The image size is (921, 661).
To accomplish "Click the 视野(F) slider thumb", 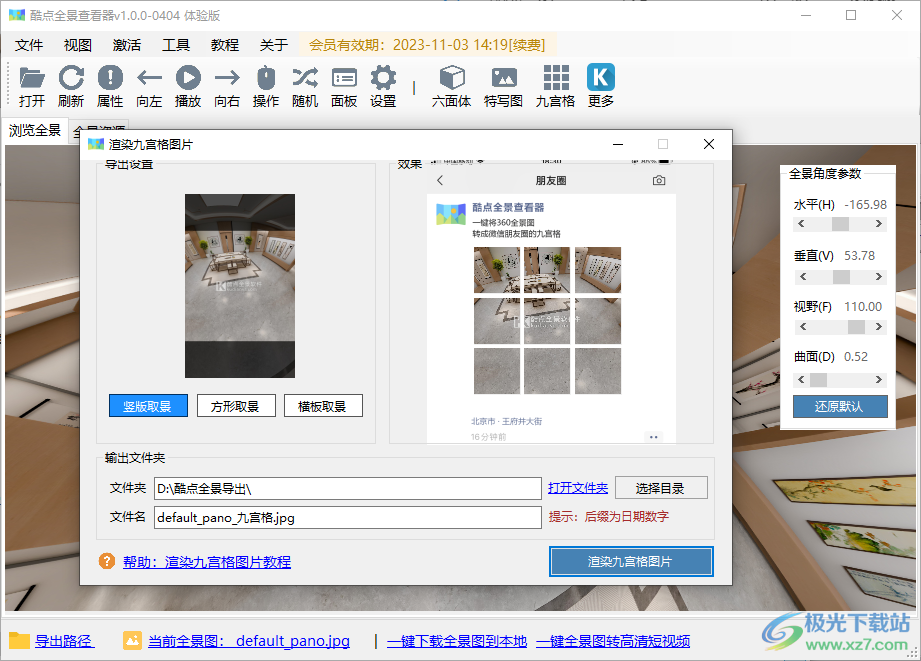I will click(x=856, y=327).
